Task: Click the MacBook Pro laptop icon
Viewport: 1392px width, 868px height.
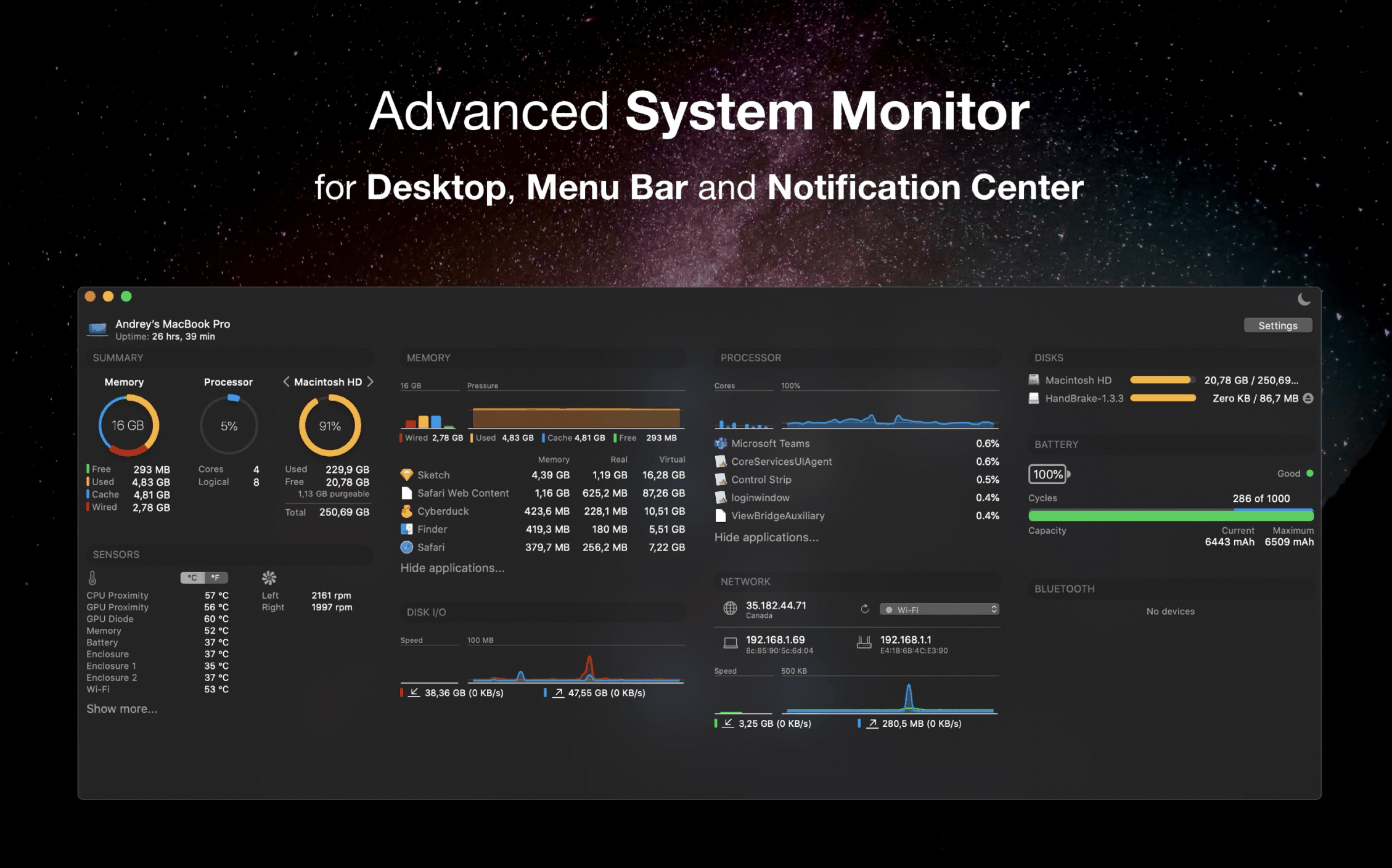Action: tap(98, 329)
